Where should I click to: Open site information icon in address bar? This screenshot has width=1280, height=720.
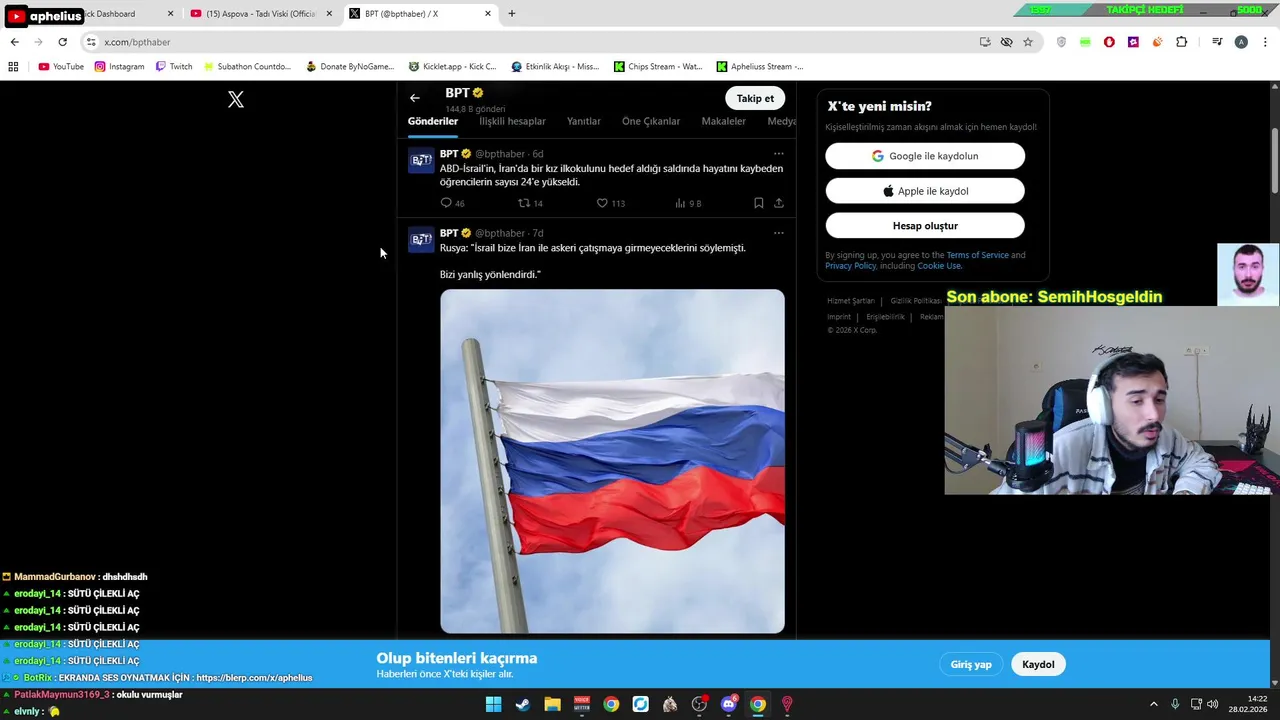pos(91,42)
